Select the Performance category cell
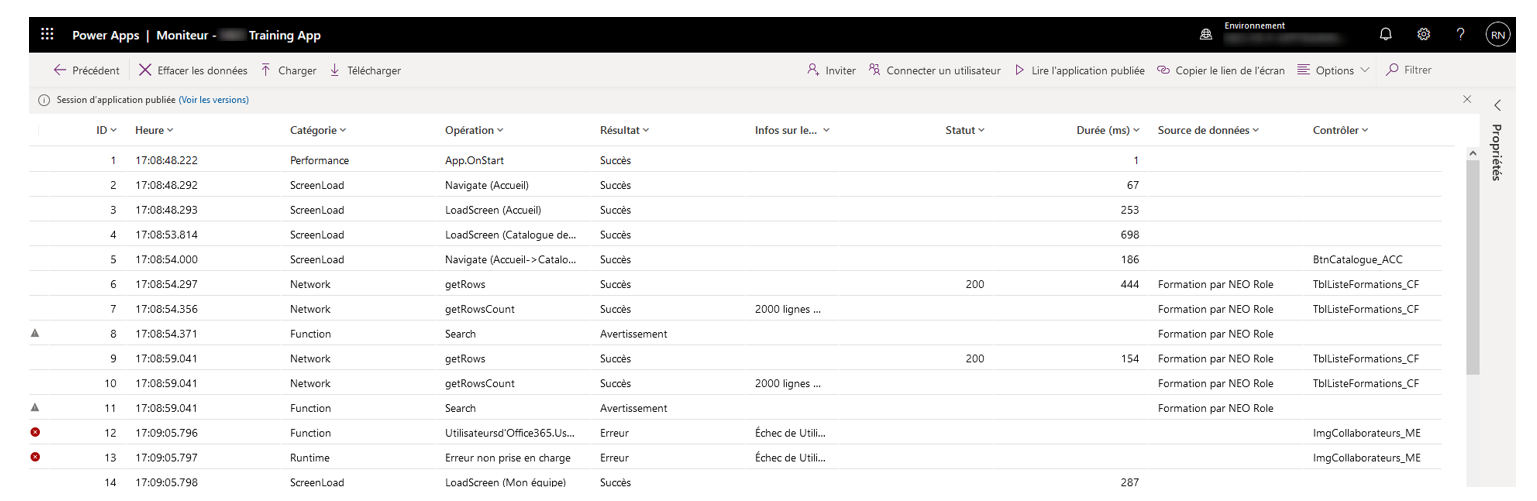 pos(319,160)
